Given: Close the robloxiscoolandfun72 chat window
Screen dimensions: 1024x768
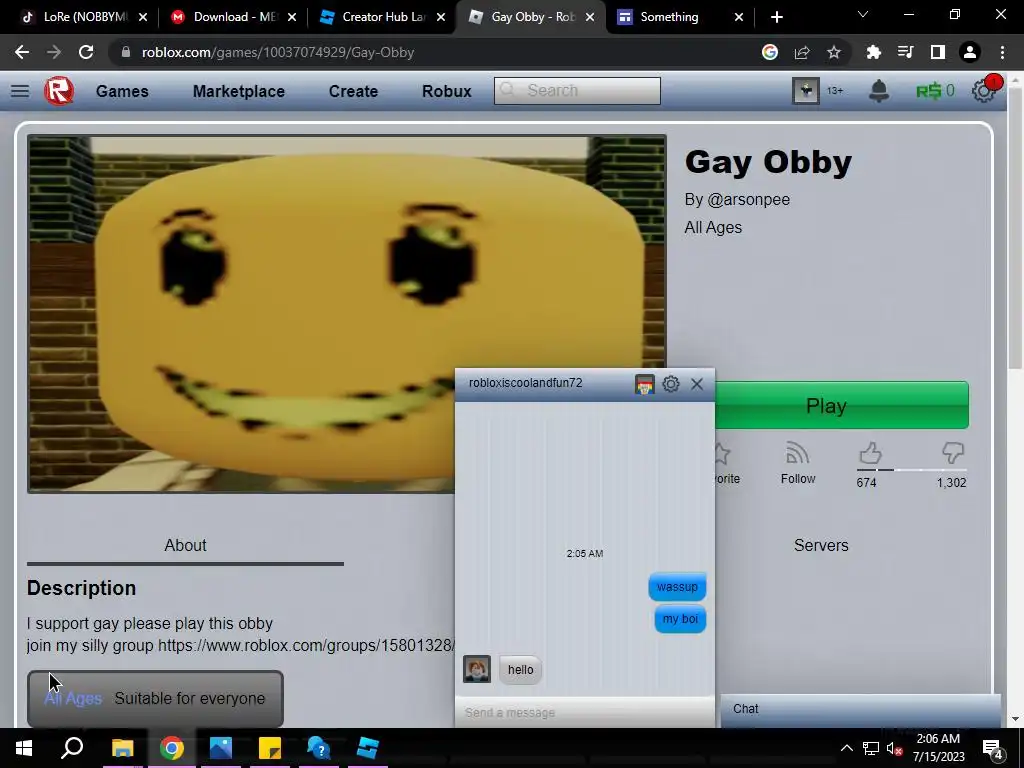Looking at the screenshot, I should (x=697, y=384).
